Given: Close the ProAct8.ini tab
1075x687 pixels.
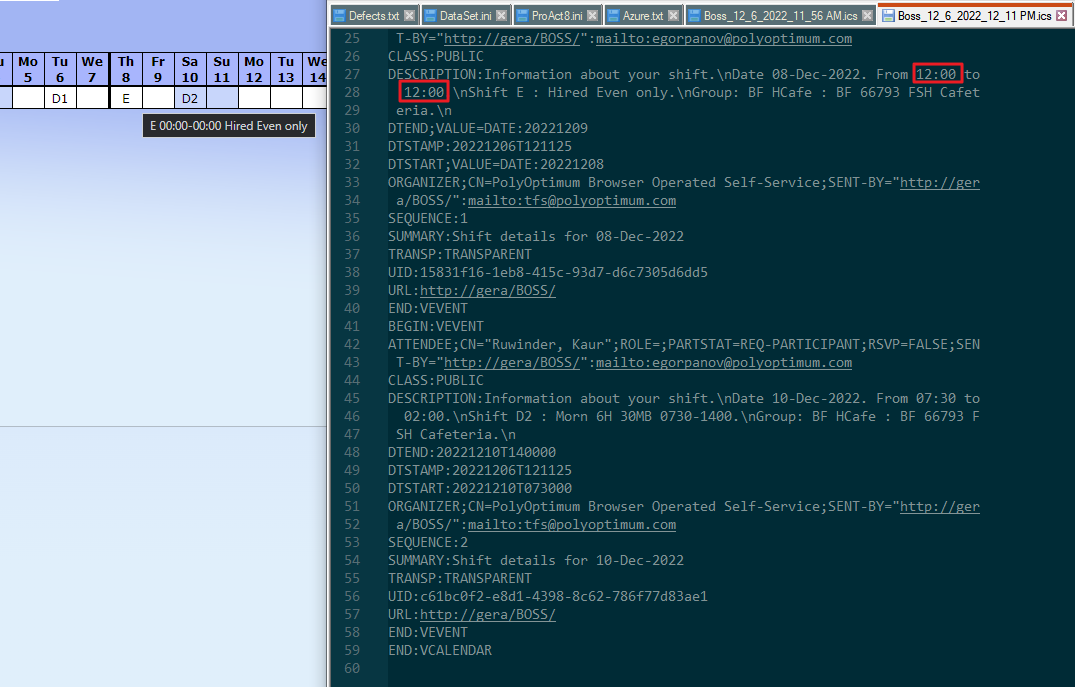Looking at the screenshot, I should [592, 16].
